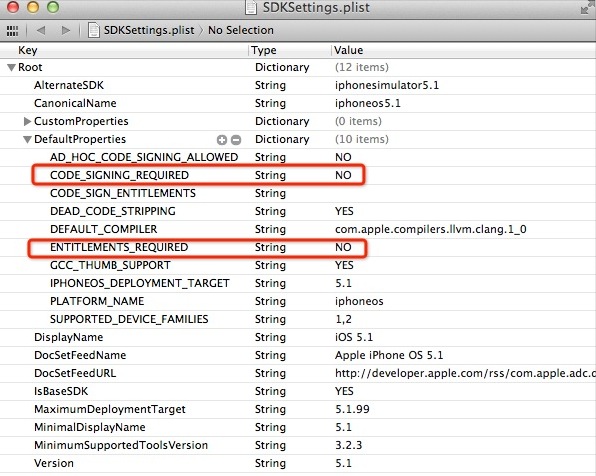This screenshot has height=476, width=596.
Task: Click the 5.1 value of Version
Action: click(343, 463)
